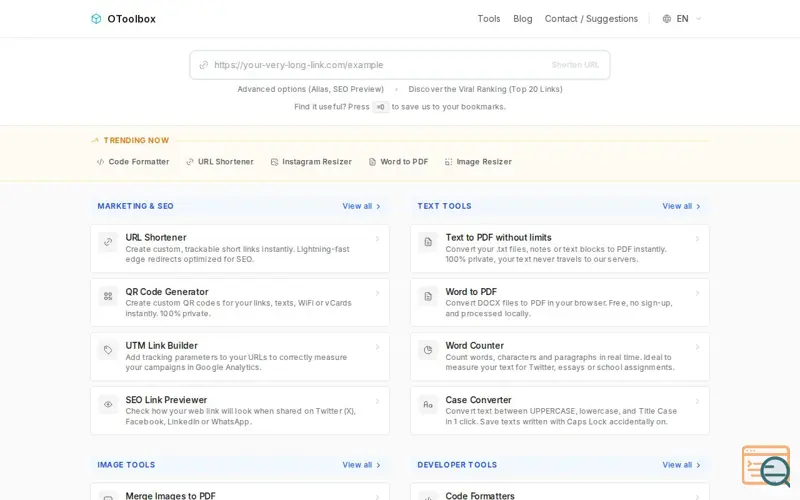The image size is (800, 500).
Task: View all Marketing & SEO tools
Action: [361, 206]
